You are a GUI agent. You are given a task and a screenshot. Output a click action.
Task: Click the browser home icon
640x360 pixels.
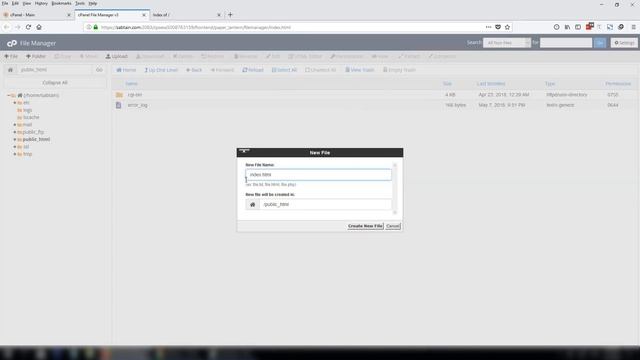(x=39, y=27)
